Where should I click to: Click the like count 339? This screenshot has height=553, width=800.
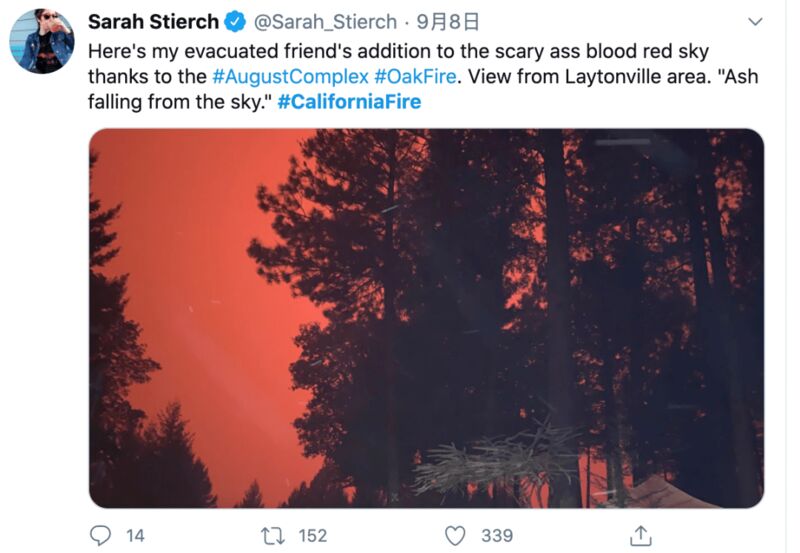(x=497, y=536)
